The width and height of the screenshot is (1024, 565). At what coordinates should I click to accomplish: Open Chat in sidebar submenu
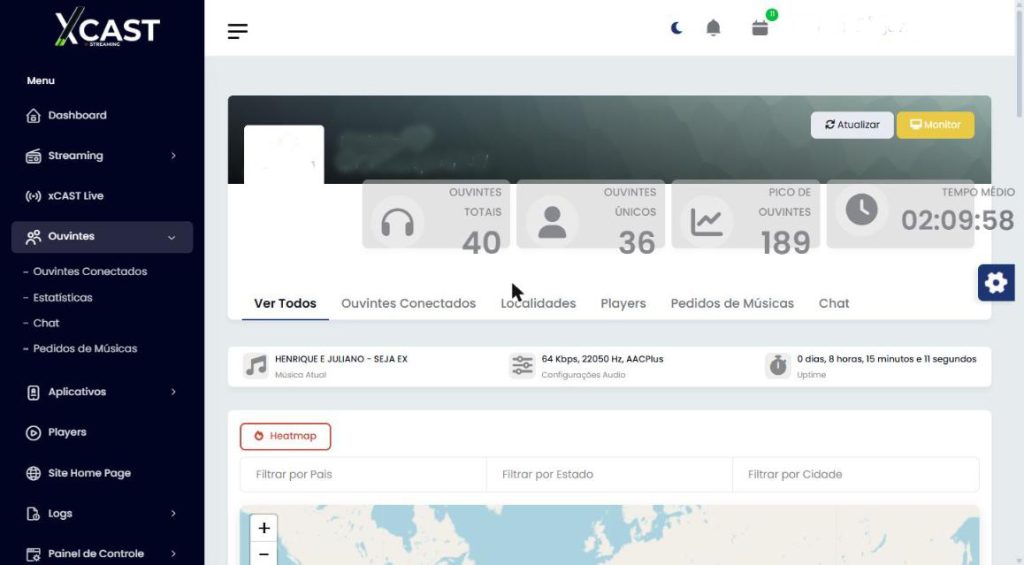click(46, 323)
